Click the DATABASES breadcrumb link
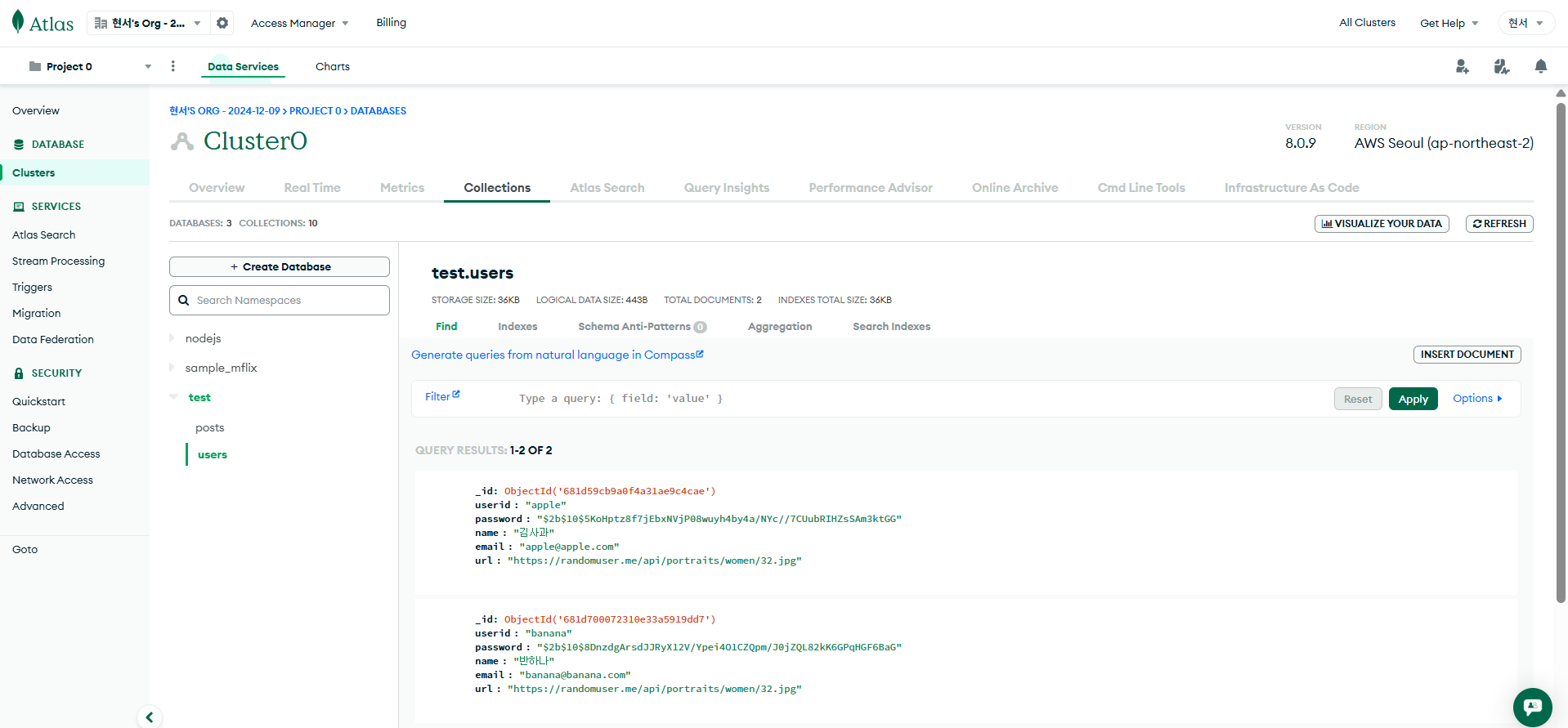Image resolution: width=1568 pixels, height=728 pixels. coord(379,111)
